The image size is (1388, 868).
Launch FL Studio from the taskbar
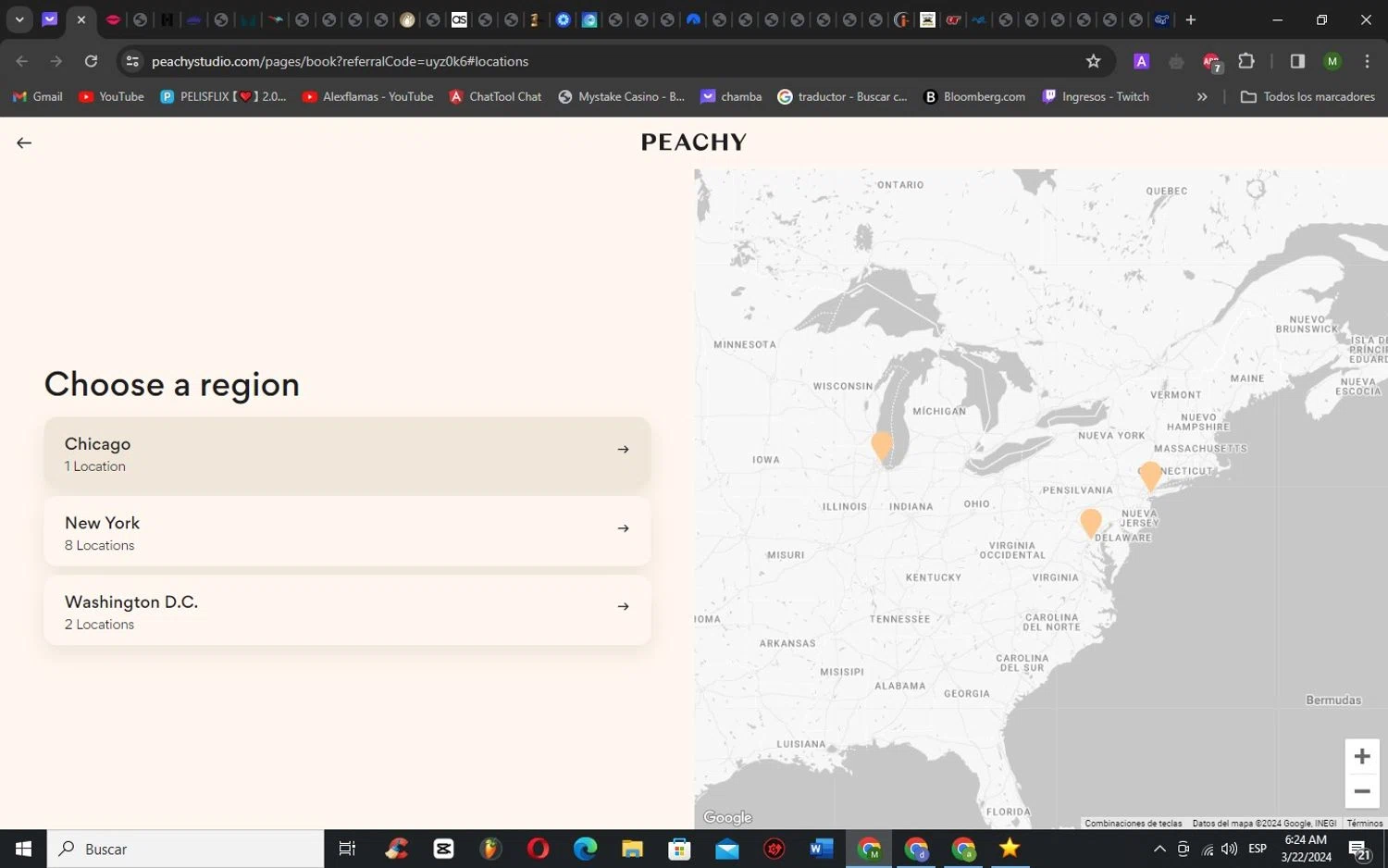[x=490, y=849]
